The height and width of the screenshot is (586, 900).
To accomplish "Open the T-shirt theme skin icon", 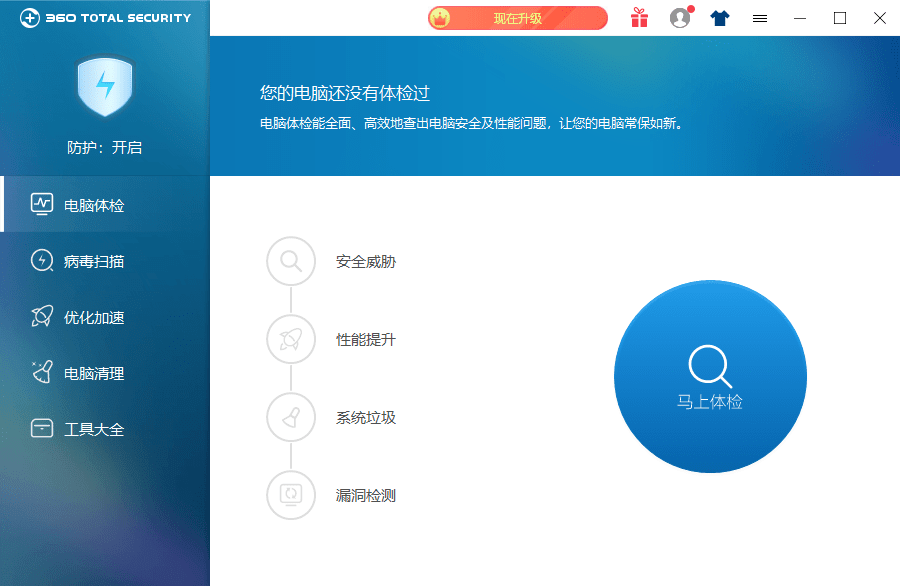I will 720,18.
